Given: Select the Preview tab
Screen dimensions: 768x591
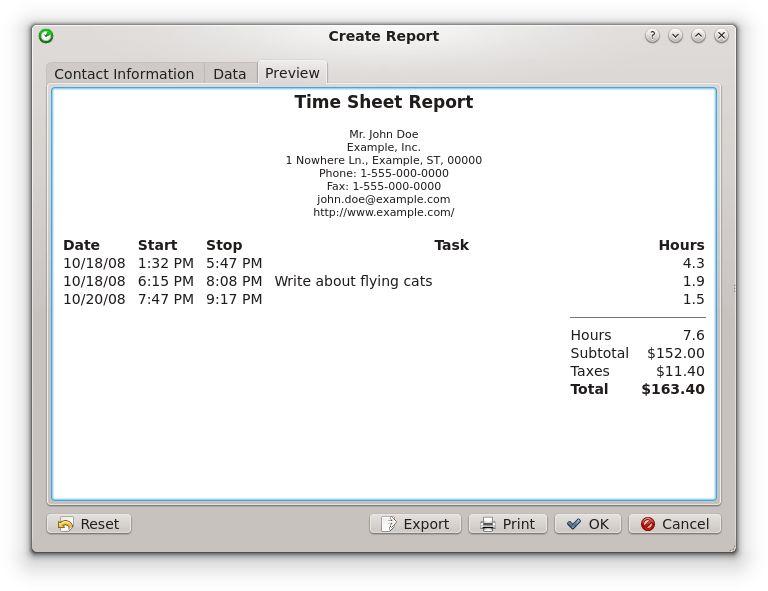Looking at the screenshot, I should 292,72.
